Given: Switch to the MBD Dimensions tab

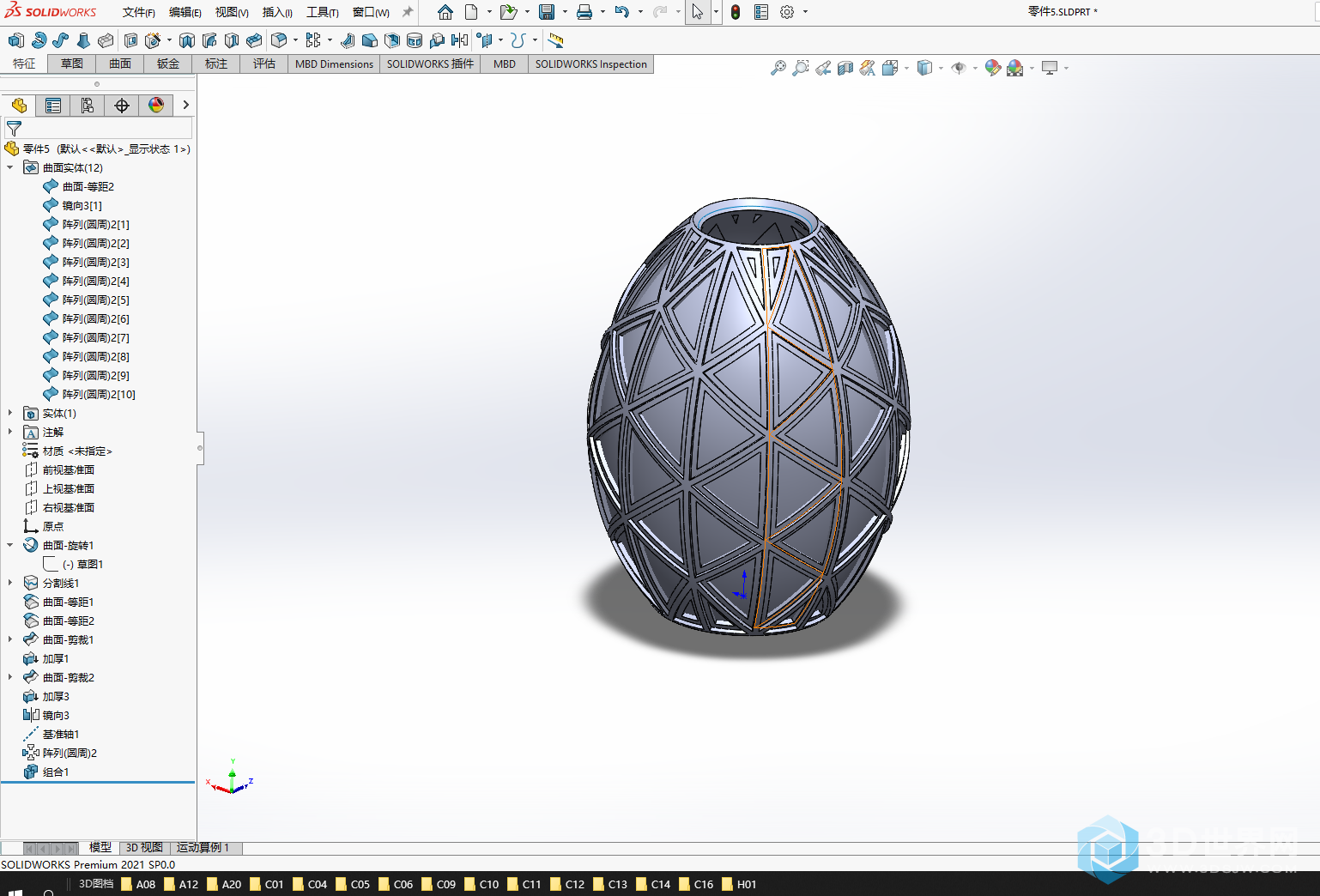Looking at the screenshot, I should [334, 64].
